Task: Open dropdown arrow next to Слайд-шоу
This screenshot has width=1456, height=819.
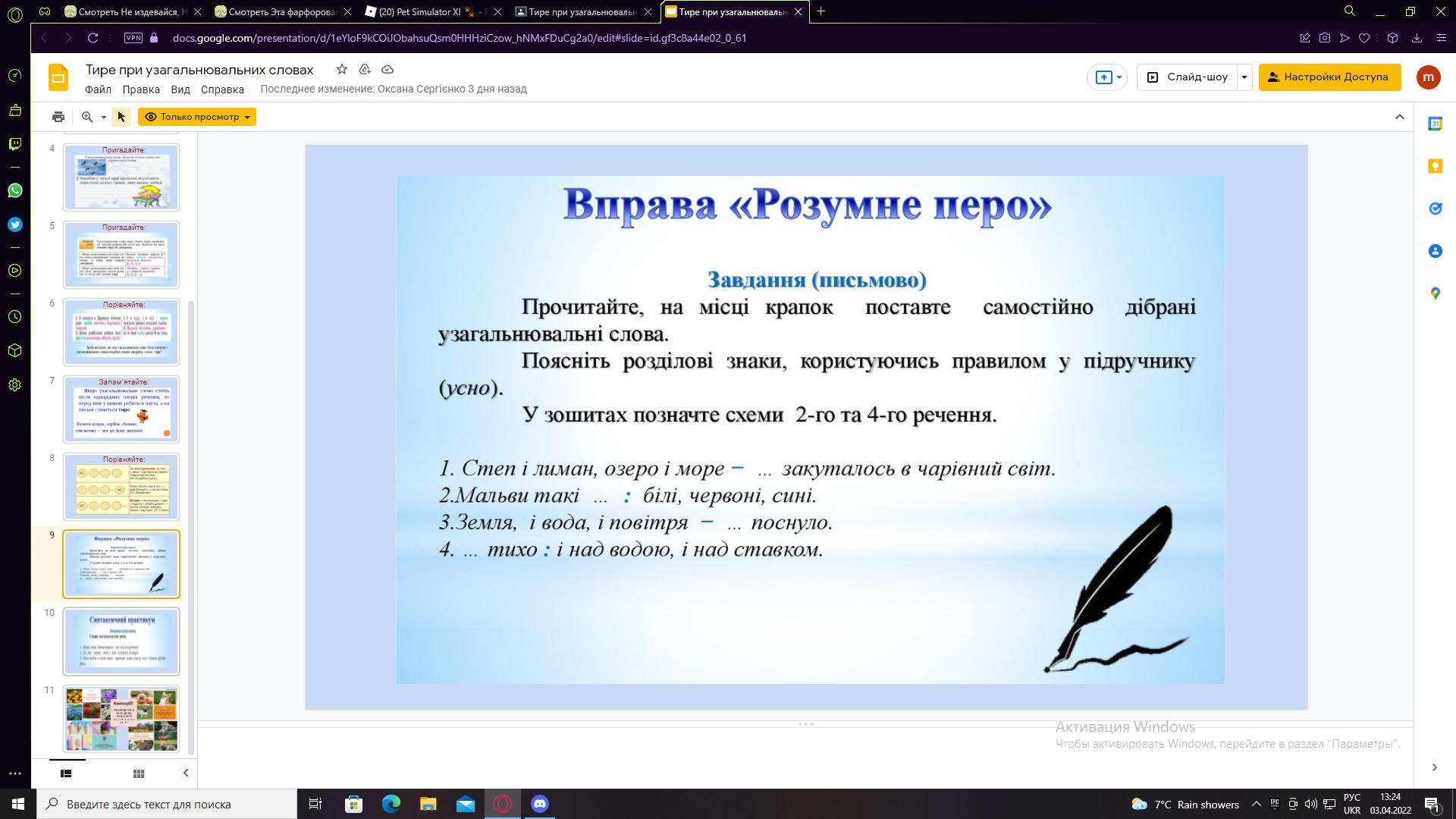Action: pyautogui.click(x=1244, y=77)
